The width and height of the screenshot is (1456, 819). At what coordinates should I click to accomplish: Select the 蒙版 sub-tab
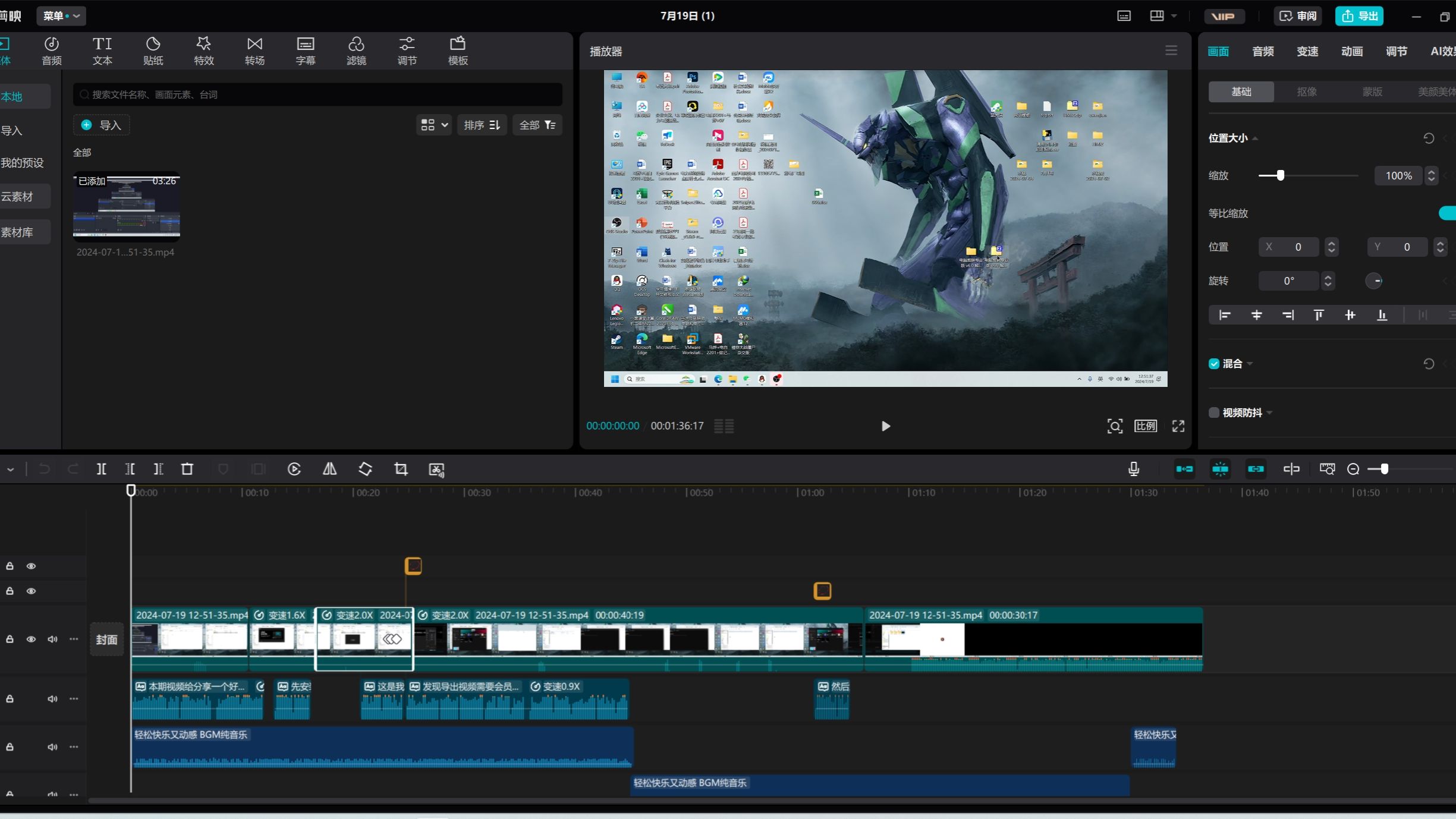pos(1372,92)
